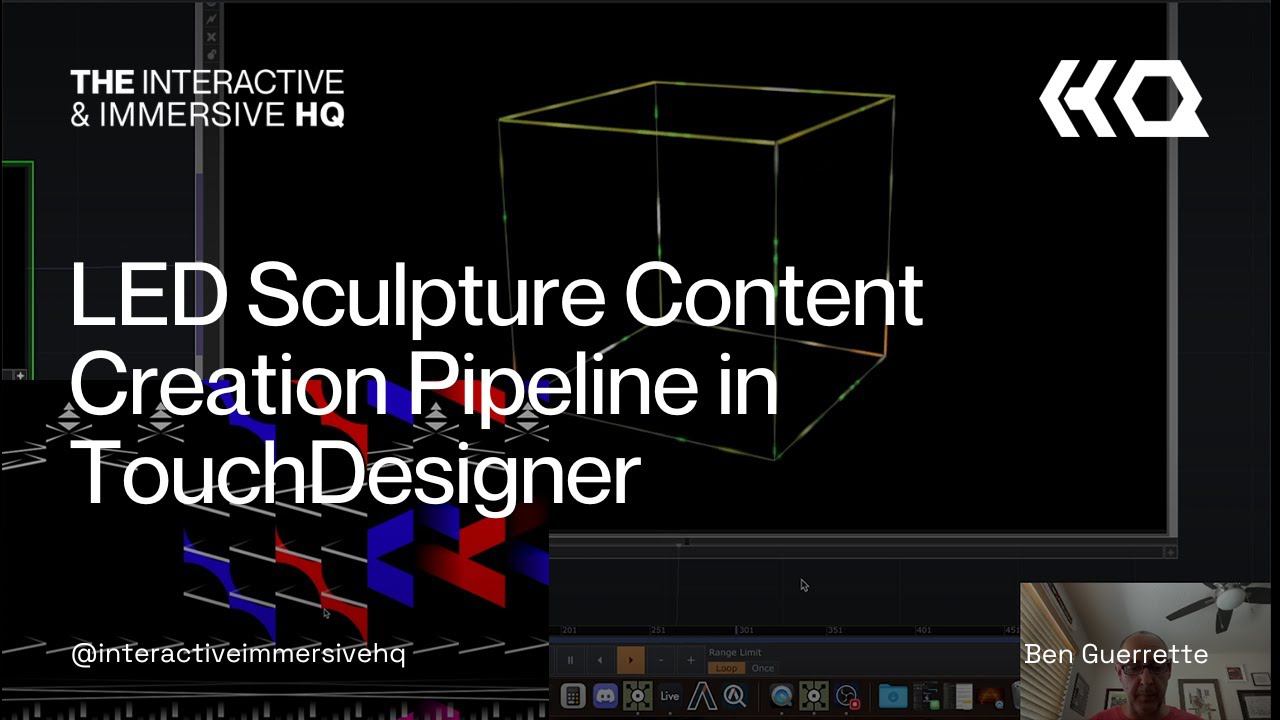The width and height of the screenshot is (1280, 720).
Task: Open the Downloads folder in the Dock
Action: [893, 696]
